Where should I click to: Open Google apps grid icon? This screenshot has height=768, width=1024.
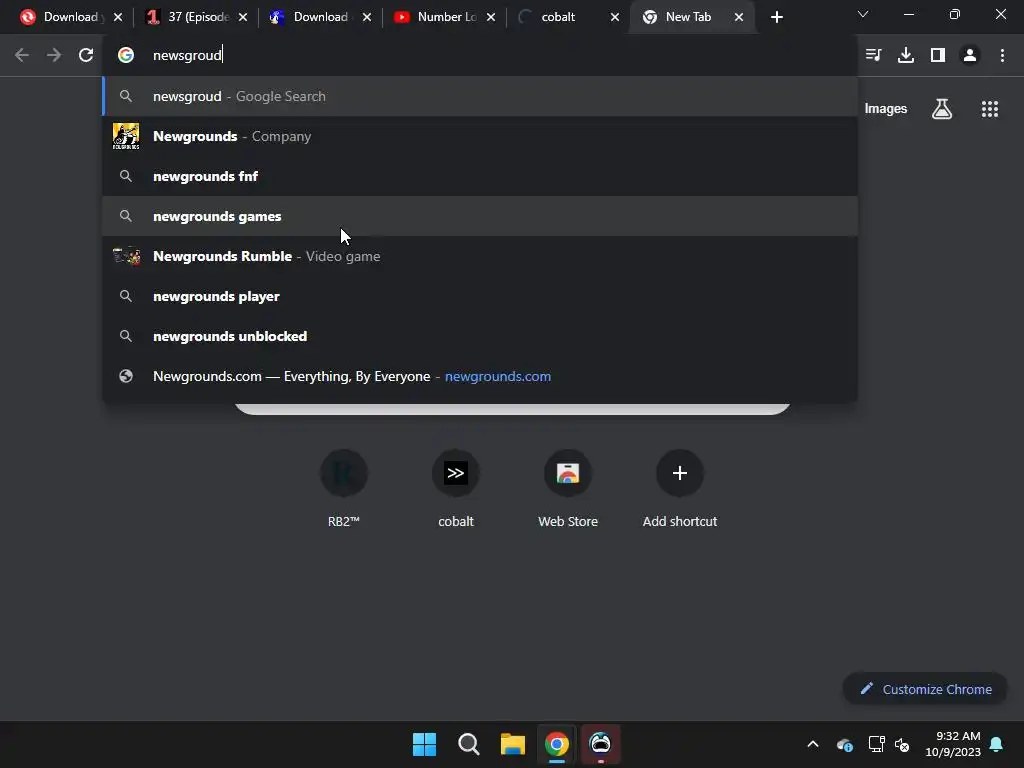[x=990, y=109]
